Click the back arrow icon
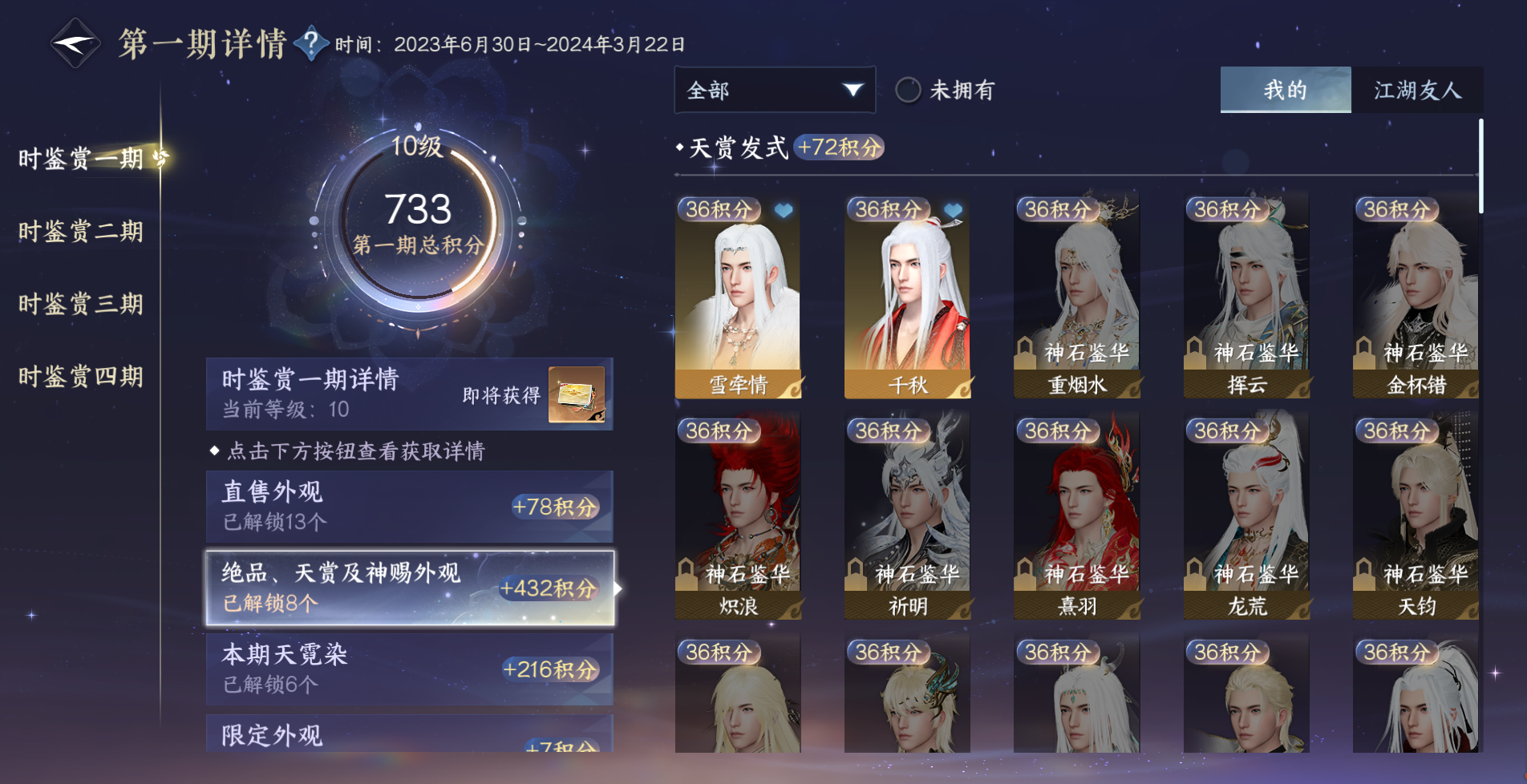The image size is (1527, 784). click(x=75, y=43)
